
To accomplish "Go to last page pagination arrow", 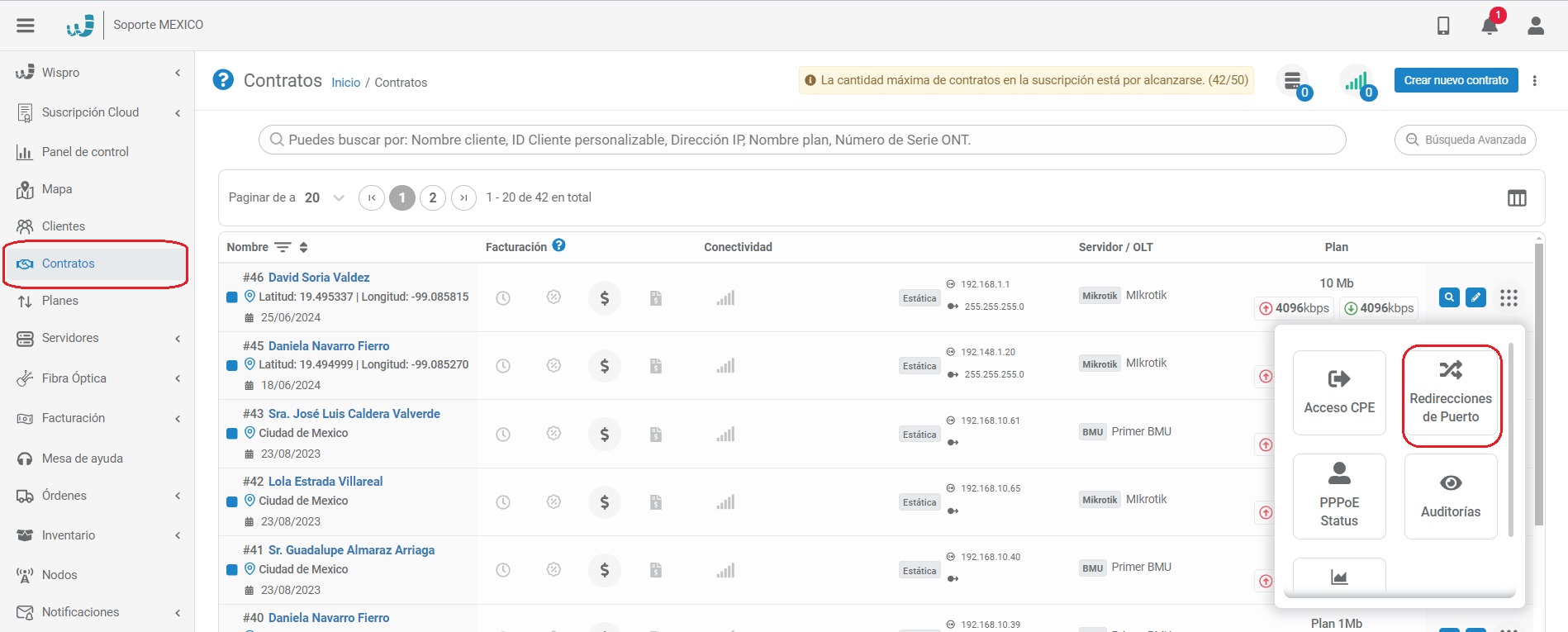I will click(x=463, y=197).
